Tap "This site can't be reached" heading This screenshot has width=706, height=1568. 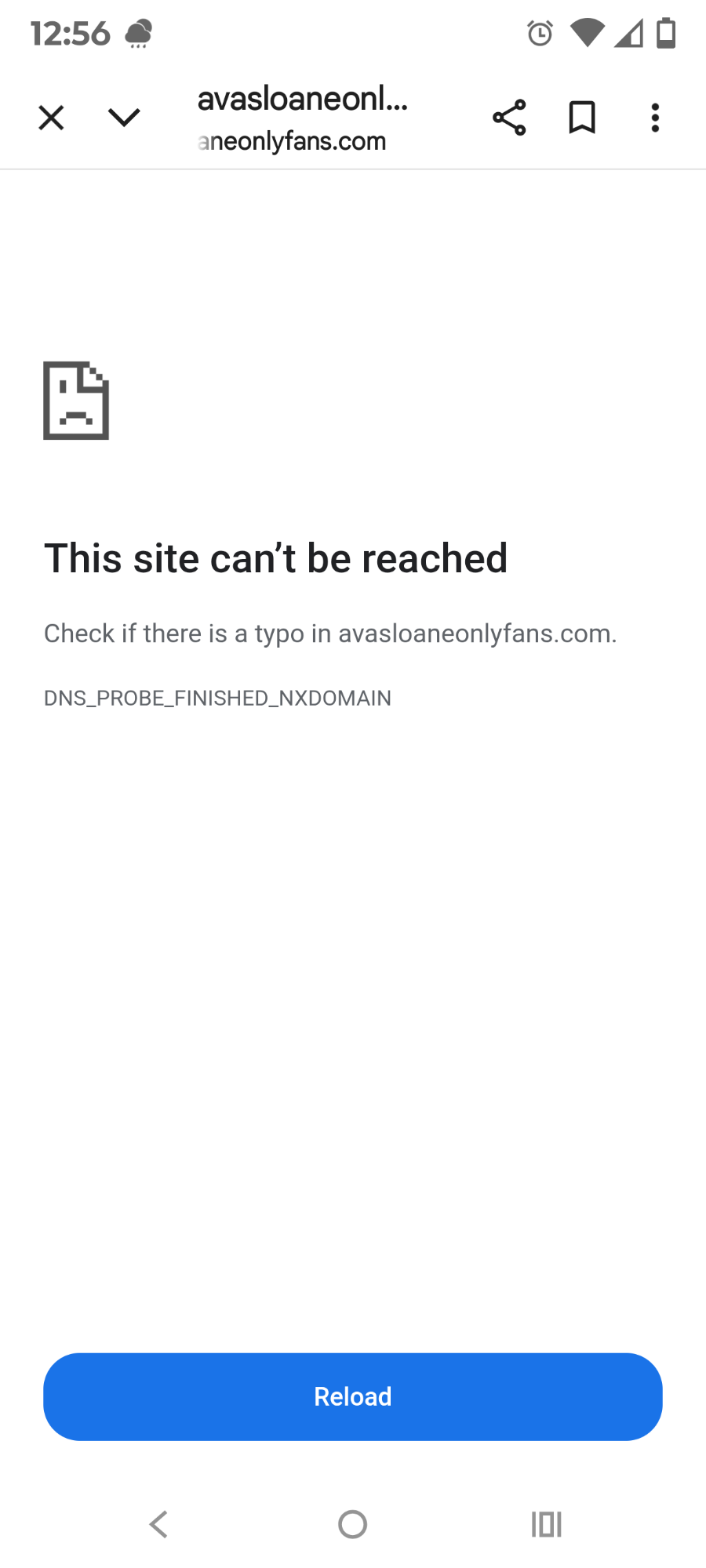276,558
